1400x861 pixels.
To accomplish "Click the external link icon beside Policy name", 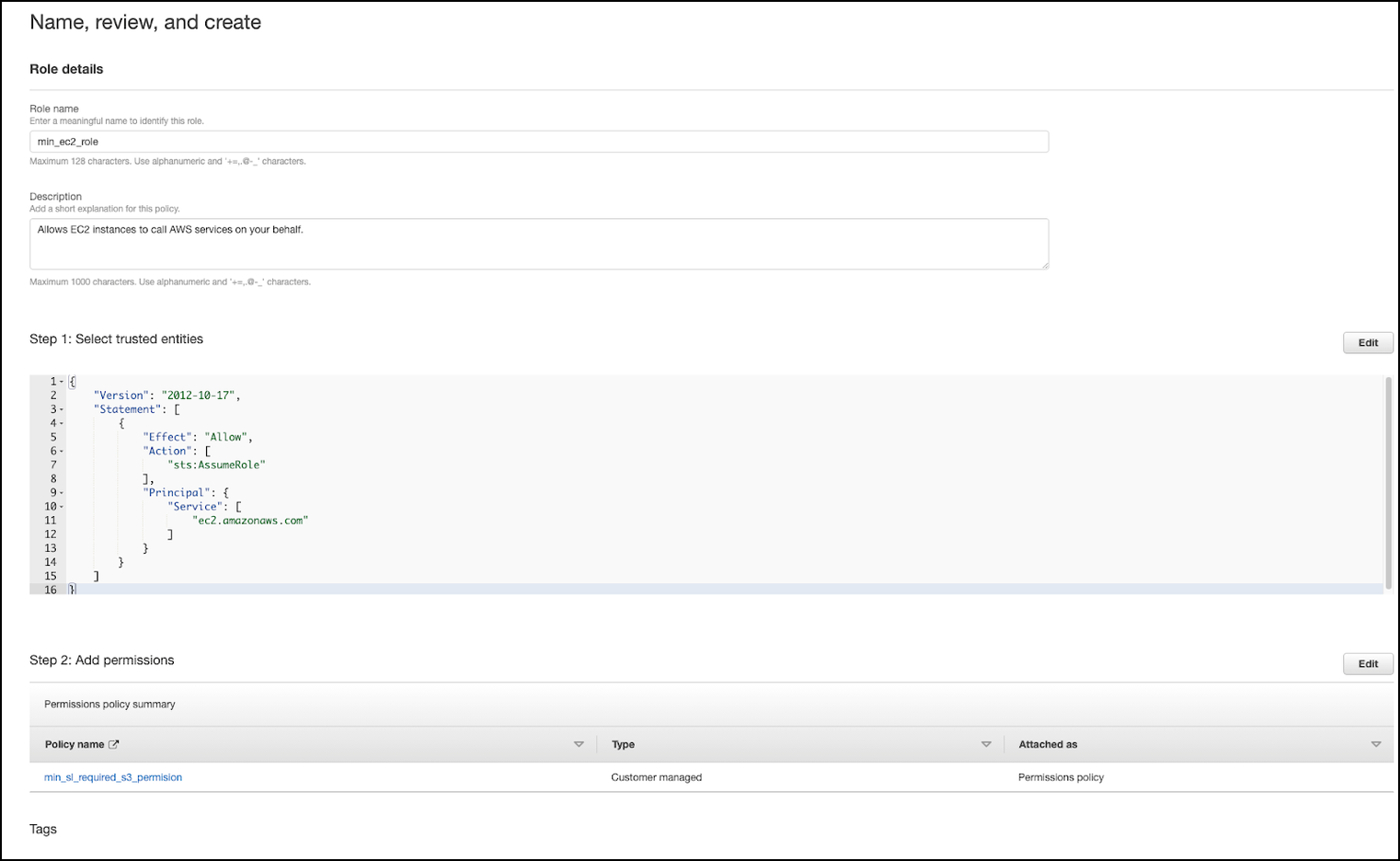I will pyautogui.click(x=114, y=744).
